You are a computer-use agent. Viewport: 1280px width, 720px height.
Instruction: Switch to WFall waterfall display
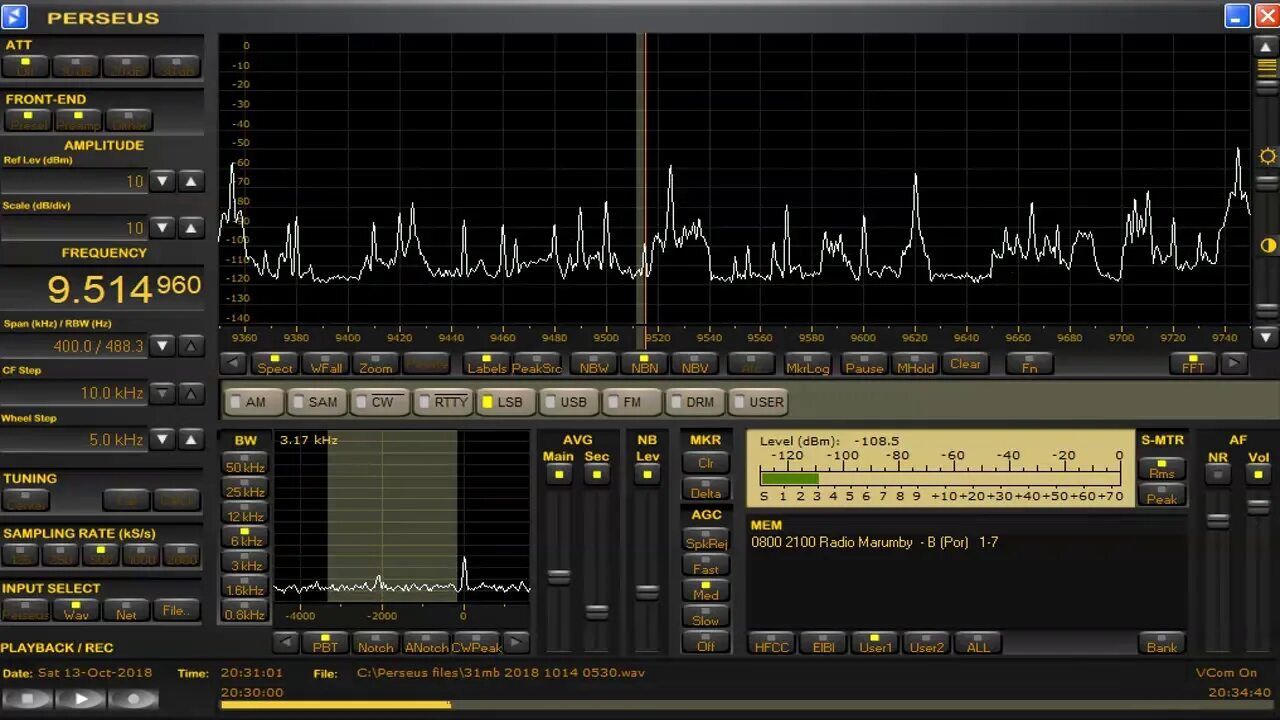tap(326, 364)
